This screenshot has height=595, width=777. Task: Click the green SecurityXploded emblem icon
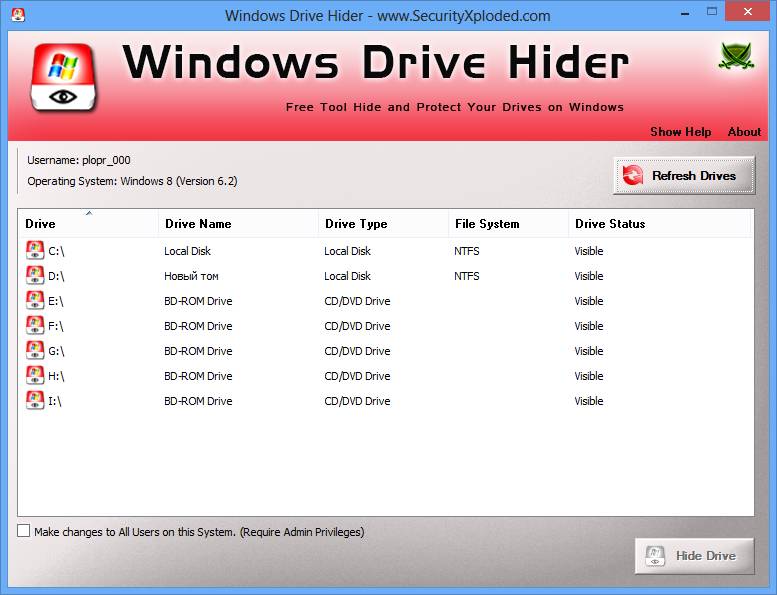click(x=736, y=55)
